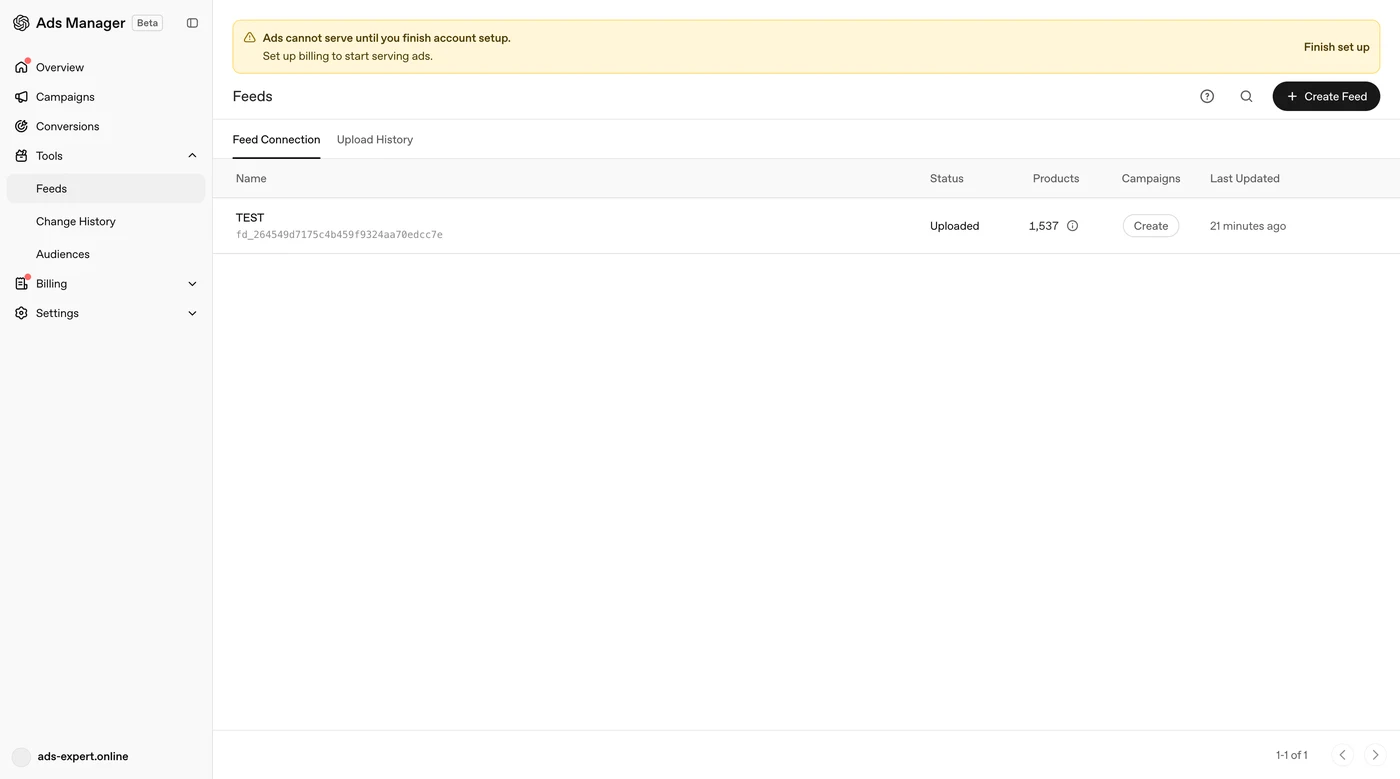
Task: Click the Status column header
Action: 947,179
